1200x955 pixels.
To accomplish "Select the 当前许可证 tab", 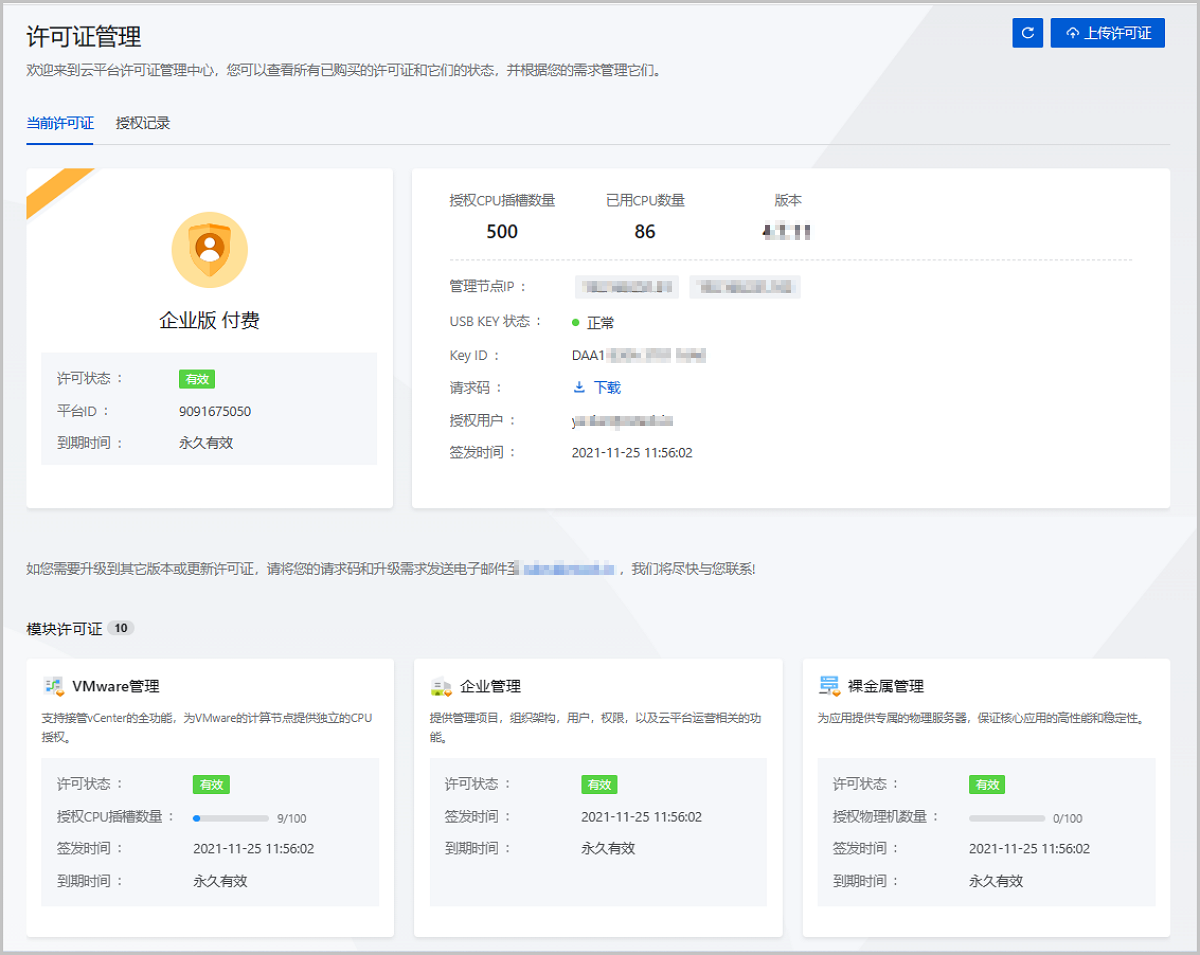I will (60, 123).
